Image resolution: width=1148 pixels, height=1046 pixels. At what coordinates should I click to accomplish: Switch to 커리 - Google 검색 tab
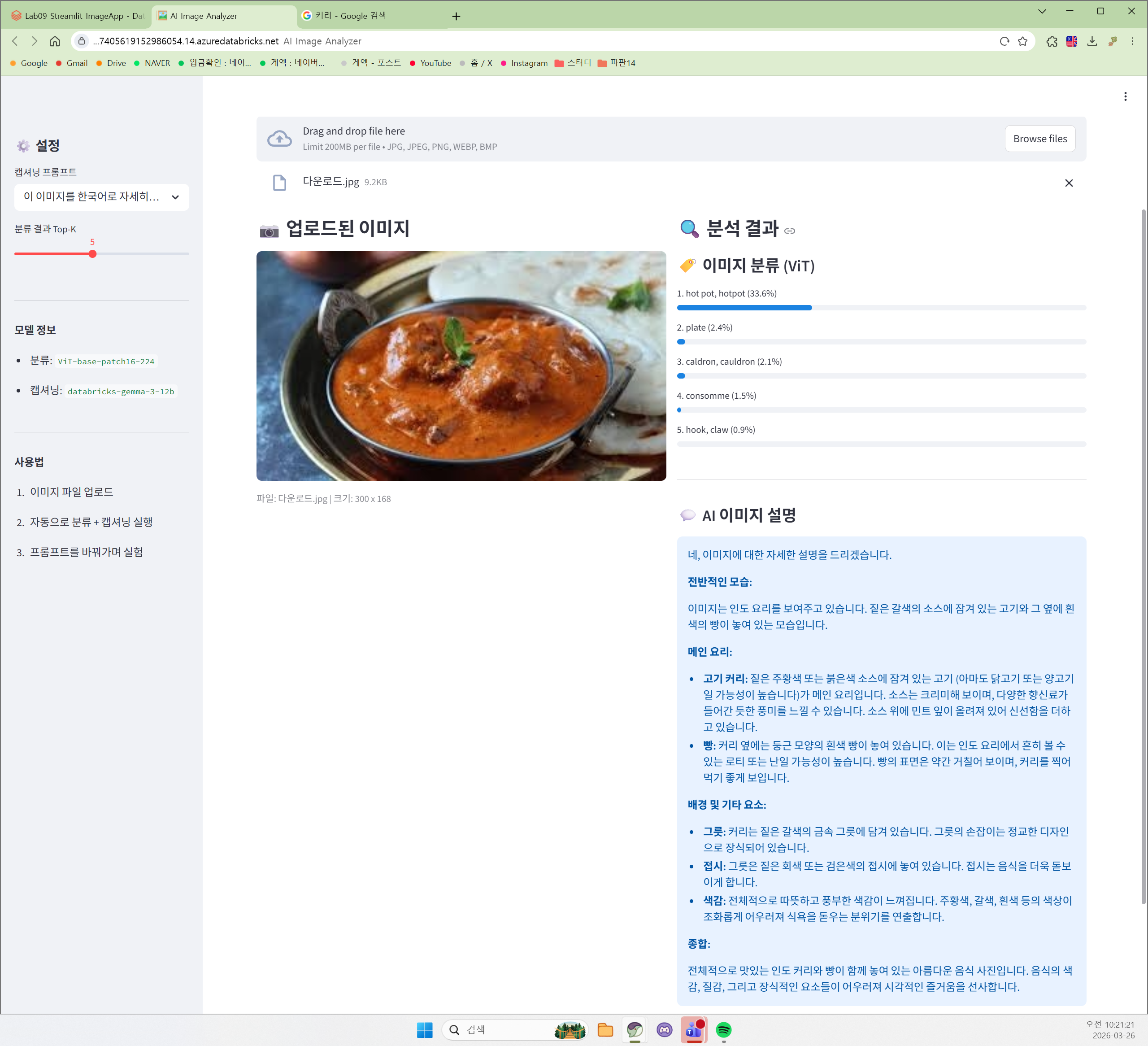350,16
